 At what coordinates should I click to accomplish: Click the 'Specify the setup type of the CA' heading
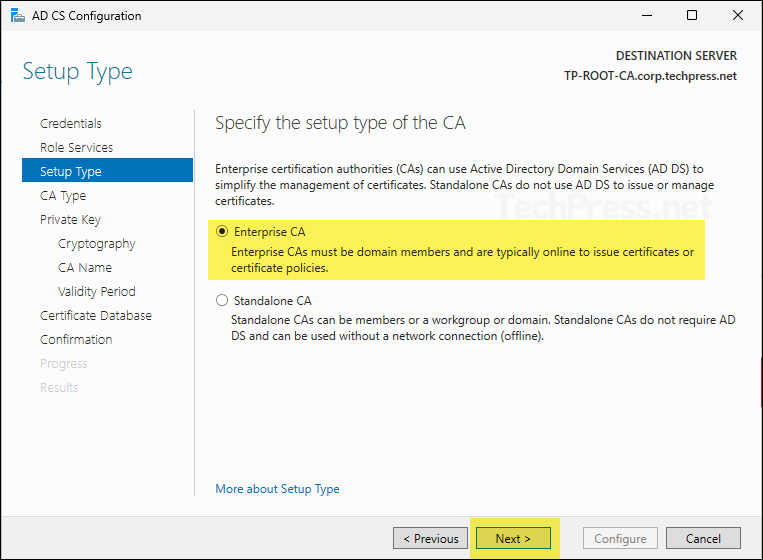tap(340, 123)
